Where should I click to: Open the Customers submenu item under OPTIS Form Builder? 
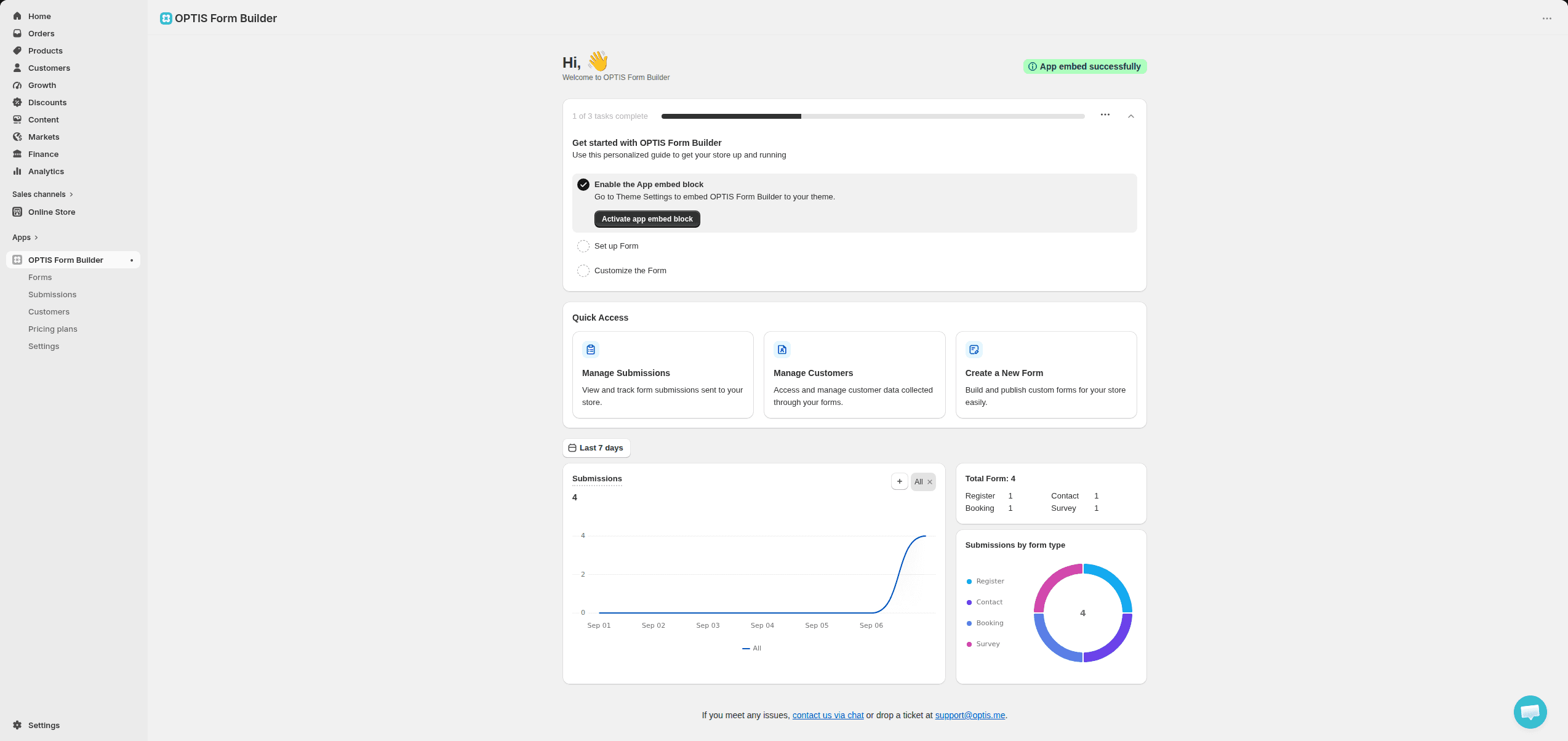[49, 312]
